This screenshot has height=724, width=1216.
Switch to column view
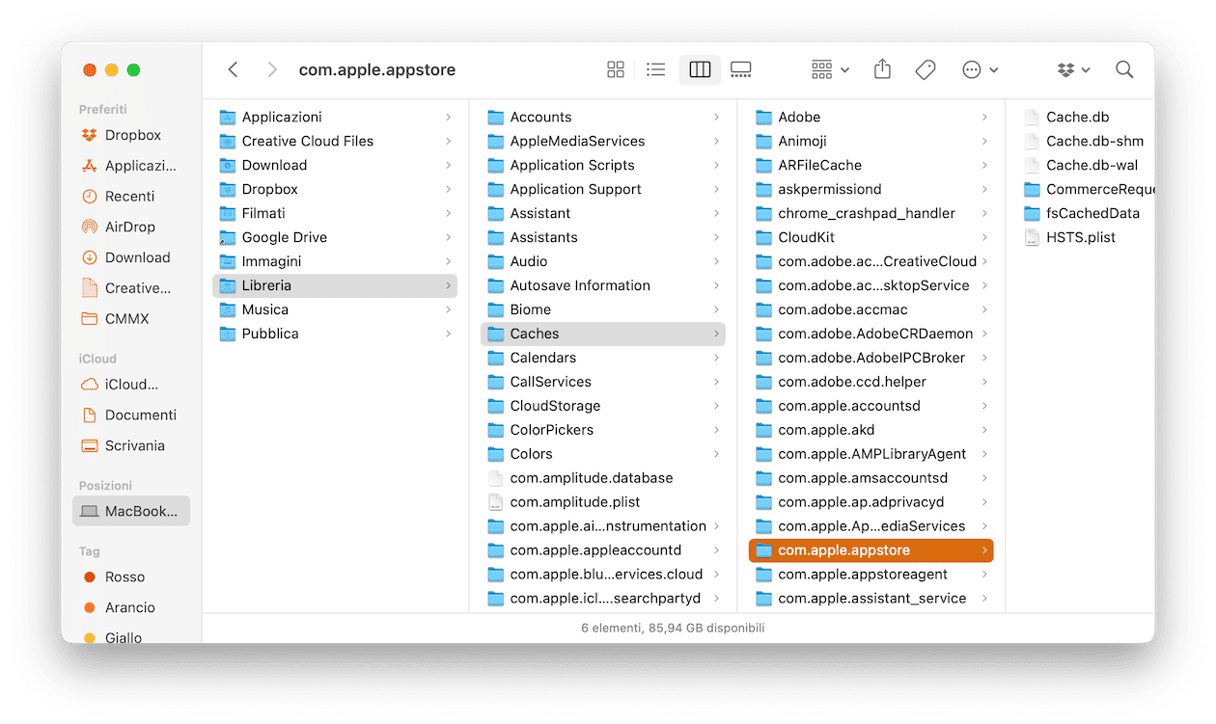coord(700,70)
